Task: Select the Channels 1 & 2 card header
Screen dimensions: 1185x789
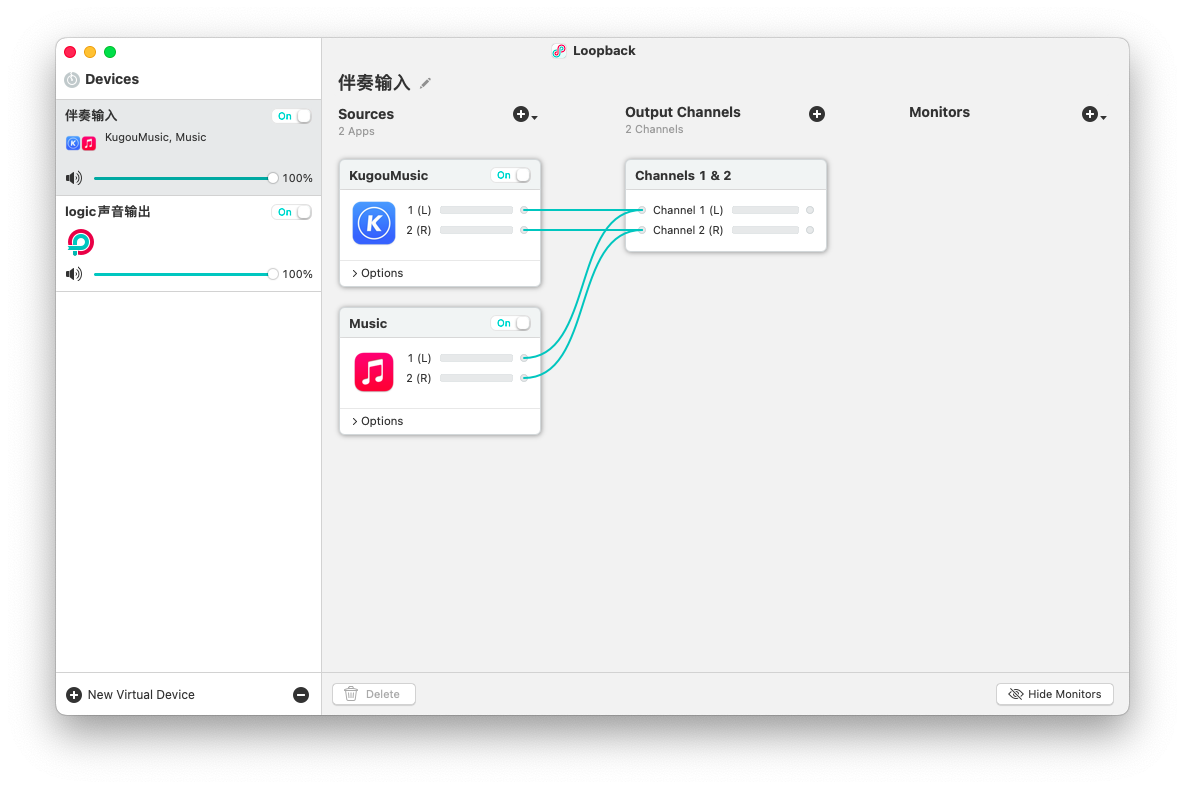Action: (x=726, y=175)
